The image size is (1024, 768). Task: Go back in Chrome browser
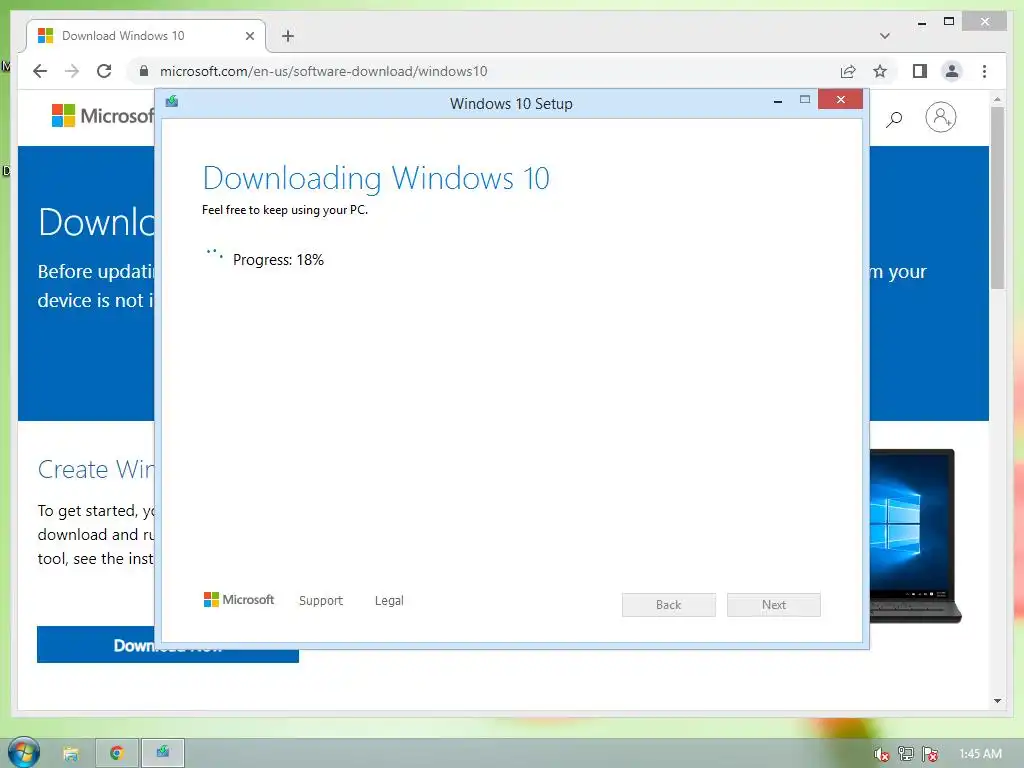pos(40,71)
